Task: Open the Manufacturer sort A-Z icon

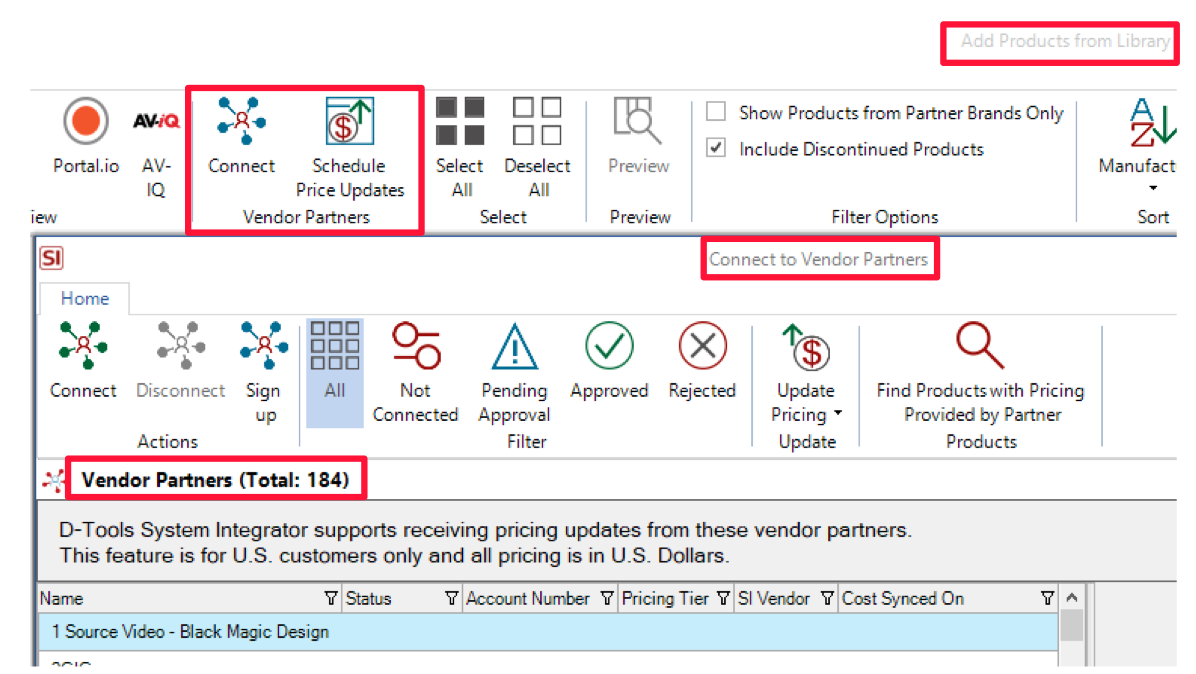Action: (1153, 122)
